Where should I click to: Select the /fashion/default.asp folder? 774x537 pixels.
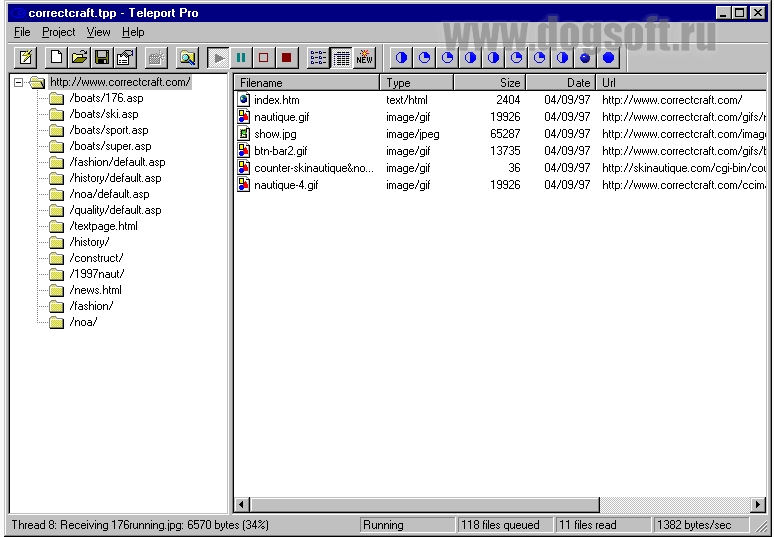click(117, 162)
